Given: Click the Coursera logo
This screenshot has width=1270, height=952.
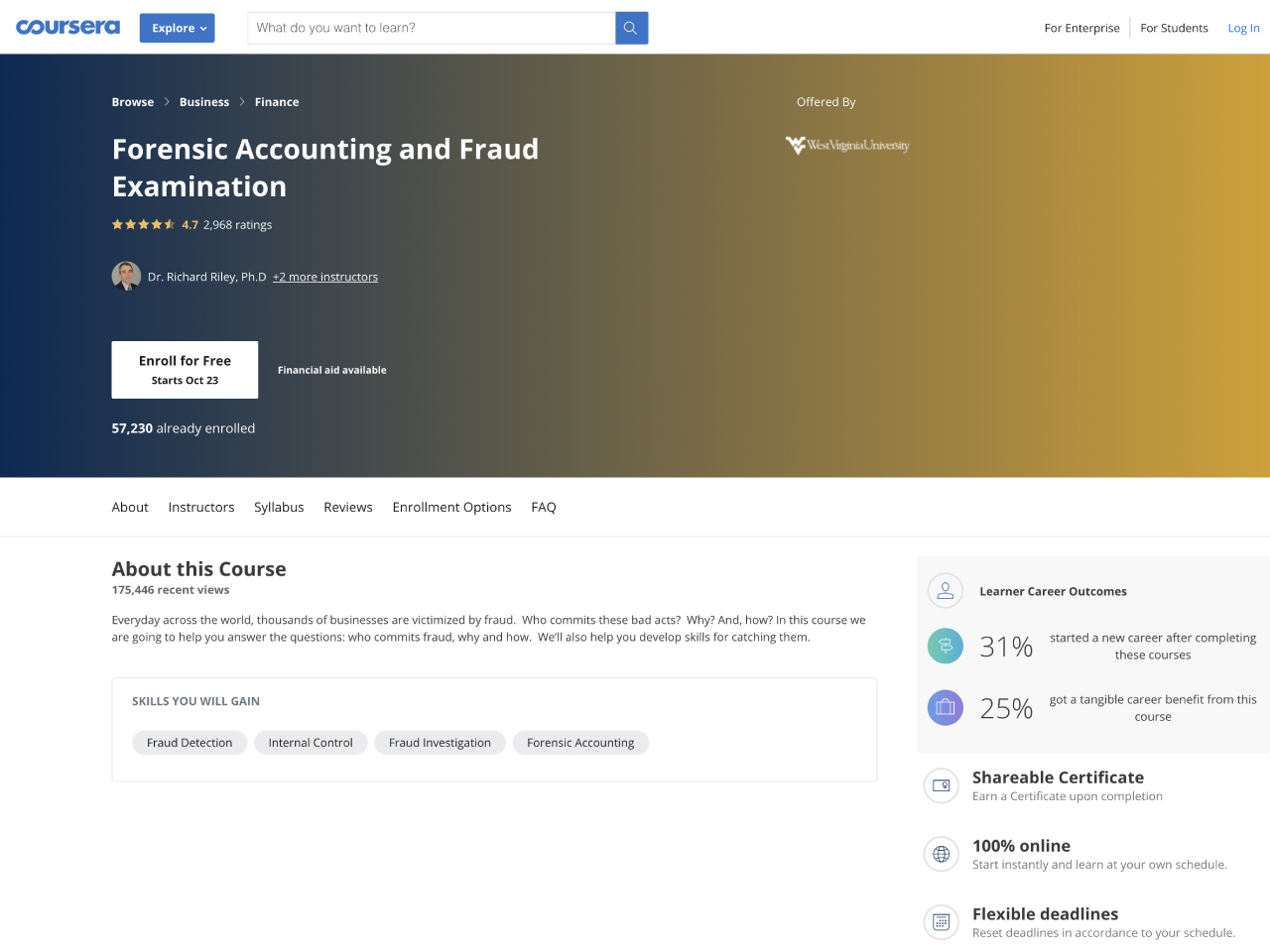Looking at the screenshot, I should tap(67, 27).
